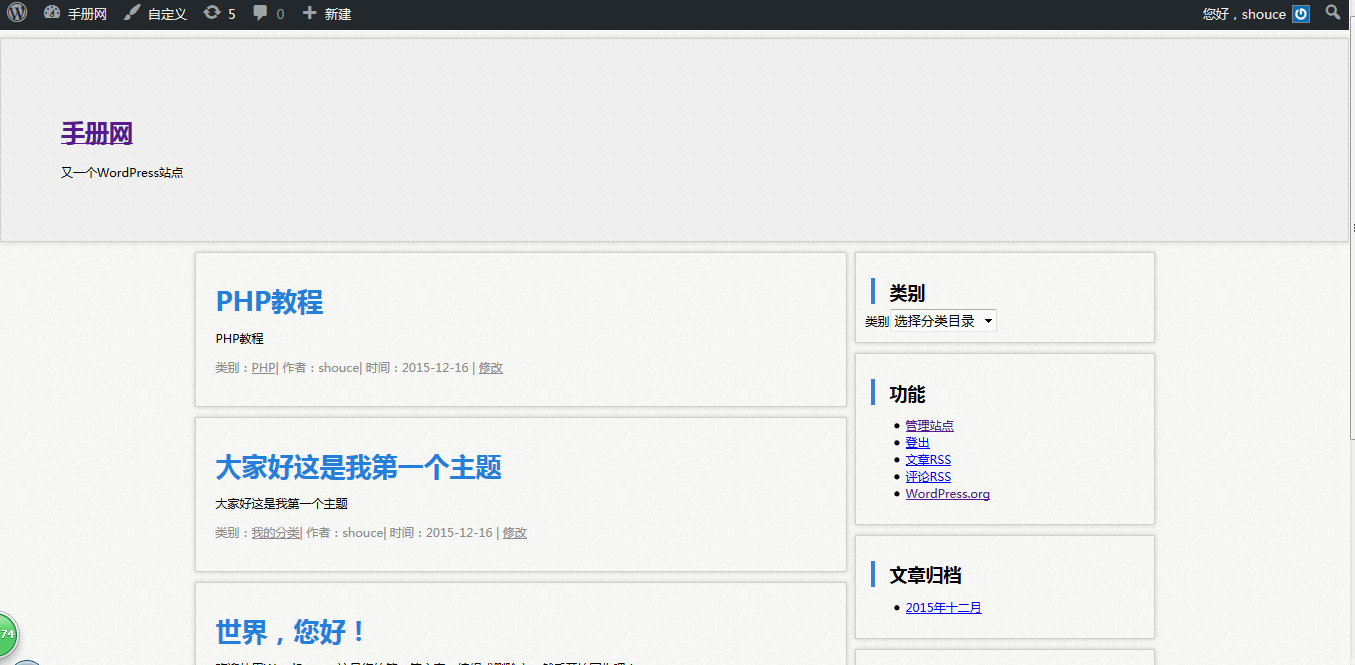Expand the 选择分类目录 category dropdown
This screenshot has width=1355, height=665.
[943, 321]
